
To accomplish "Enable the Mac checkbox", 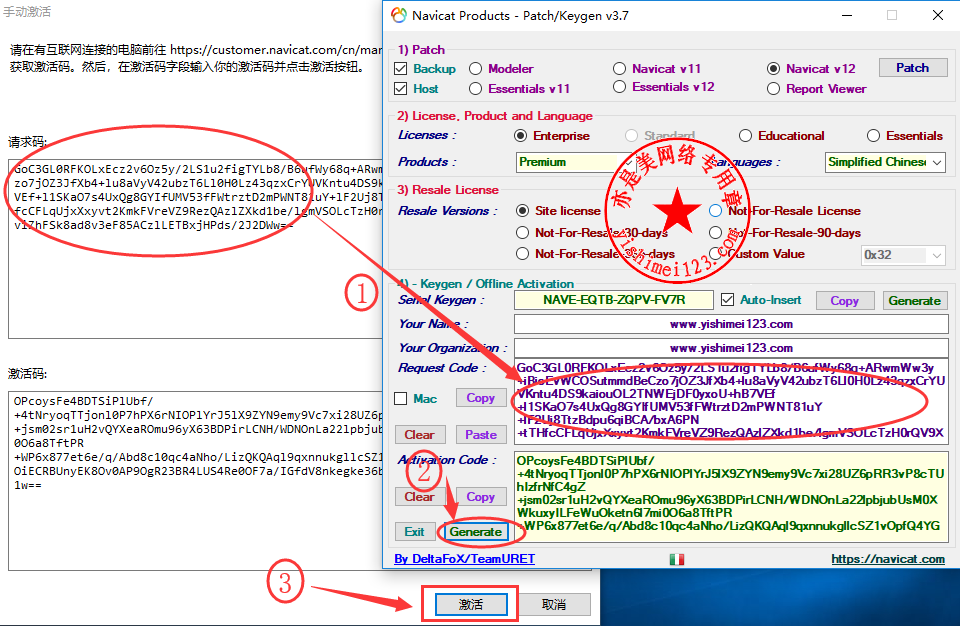I will click(x=402, y=399).
